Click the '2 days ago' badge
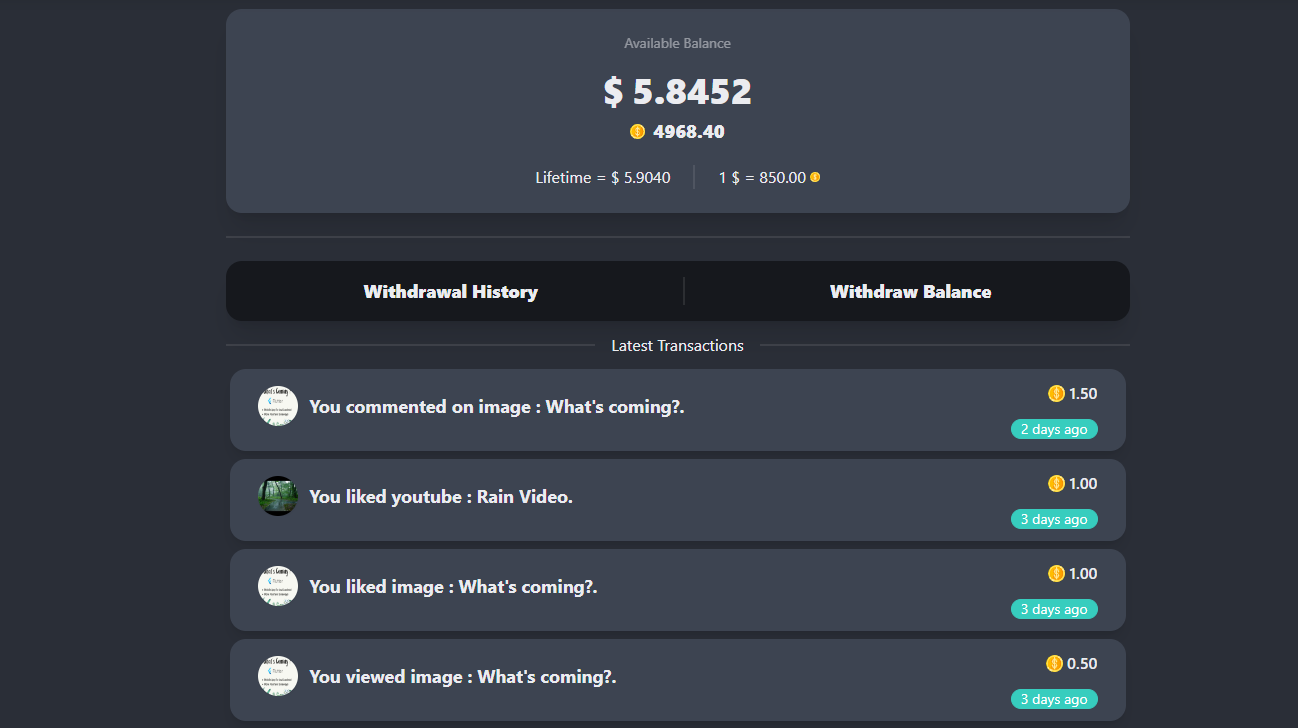The image size is (1298, 728). point(1054,429)
